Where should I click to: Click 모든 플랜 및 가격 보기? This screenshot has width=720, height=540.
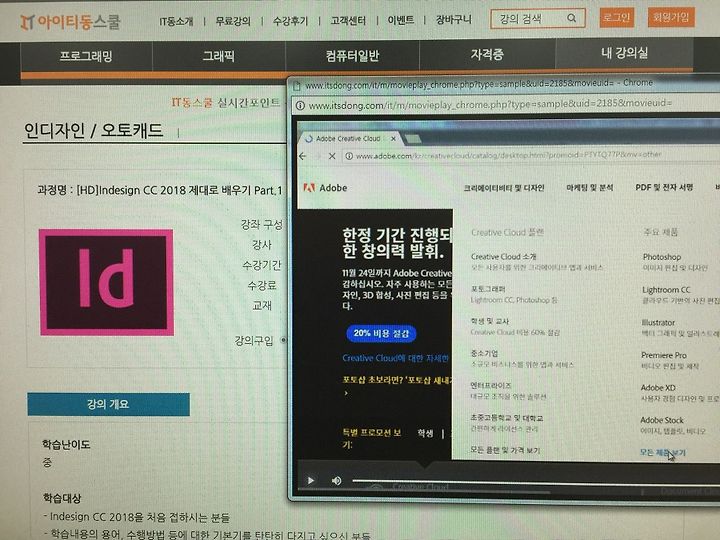click(x=505, y=450)
